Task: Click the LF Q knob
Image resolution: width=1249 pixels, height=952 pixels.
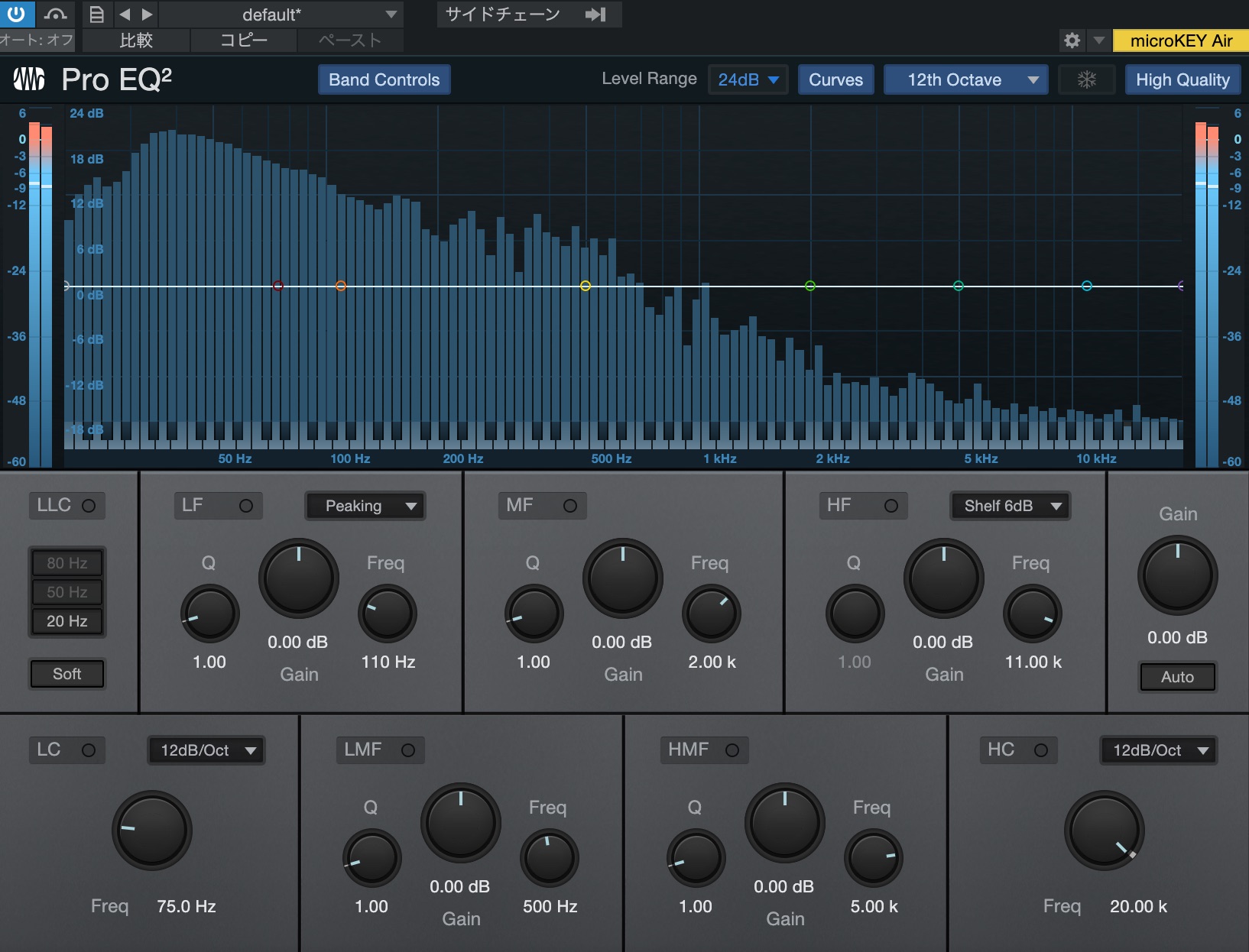Action: 209,614
